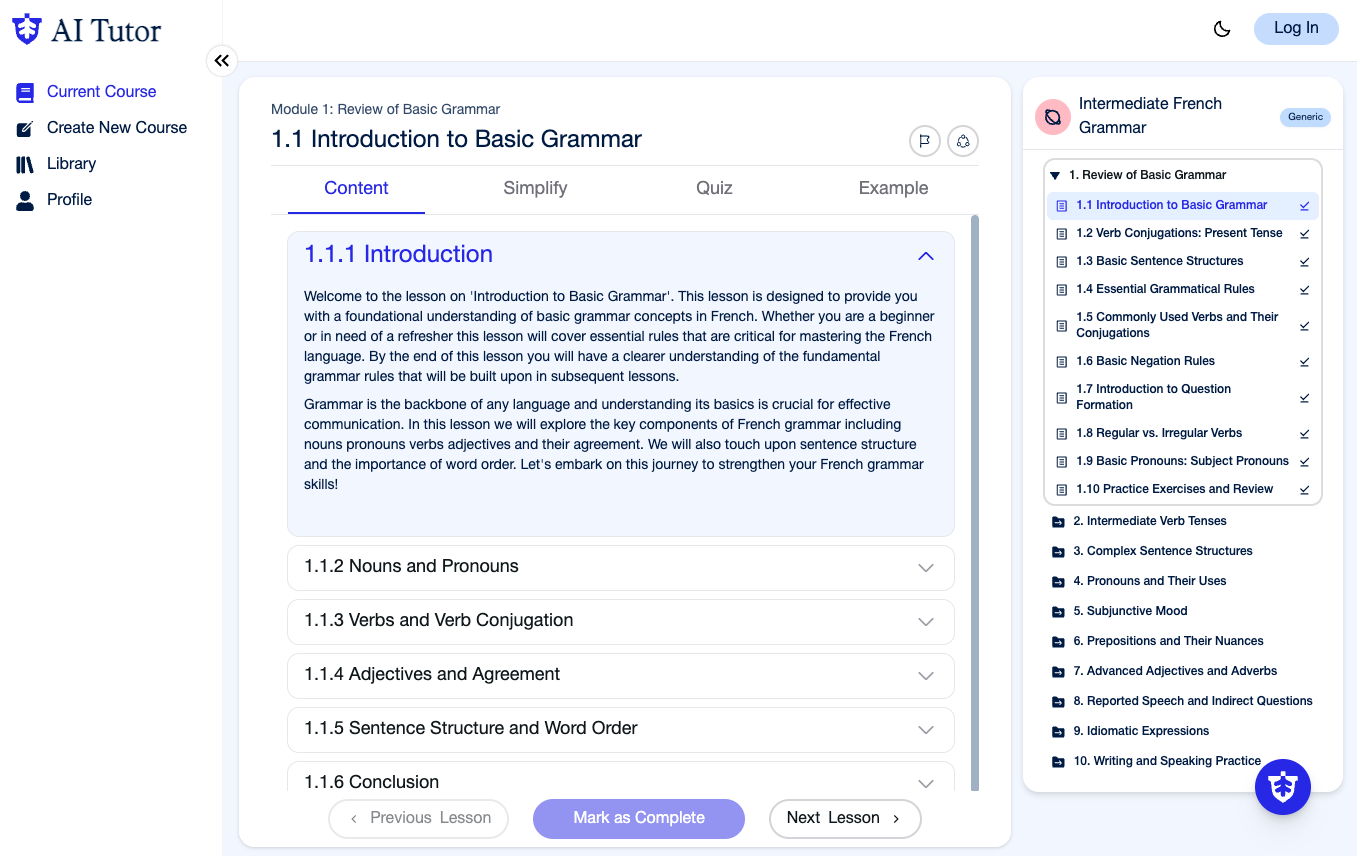Toggle completion check for 1.6 Basic Negation Rules
1357x856 pixels.
pos(1304,362)
